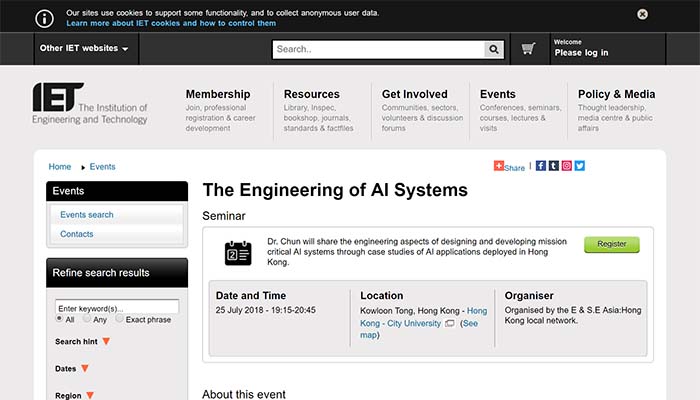The image size is (700, 400).
Task: Open the shopping cart
Action: [x=528, y=48]
